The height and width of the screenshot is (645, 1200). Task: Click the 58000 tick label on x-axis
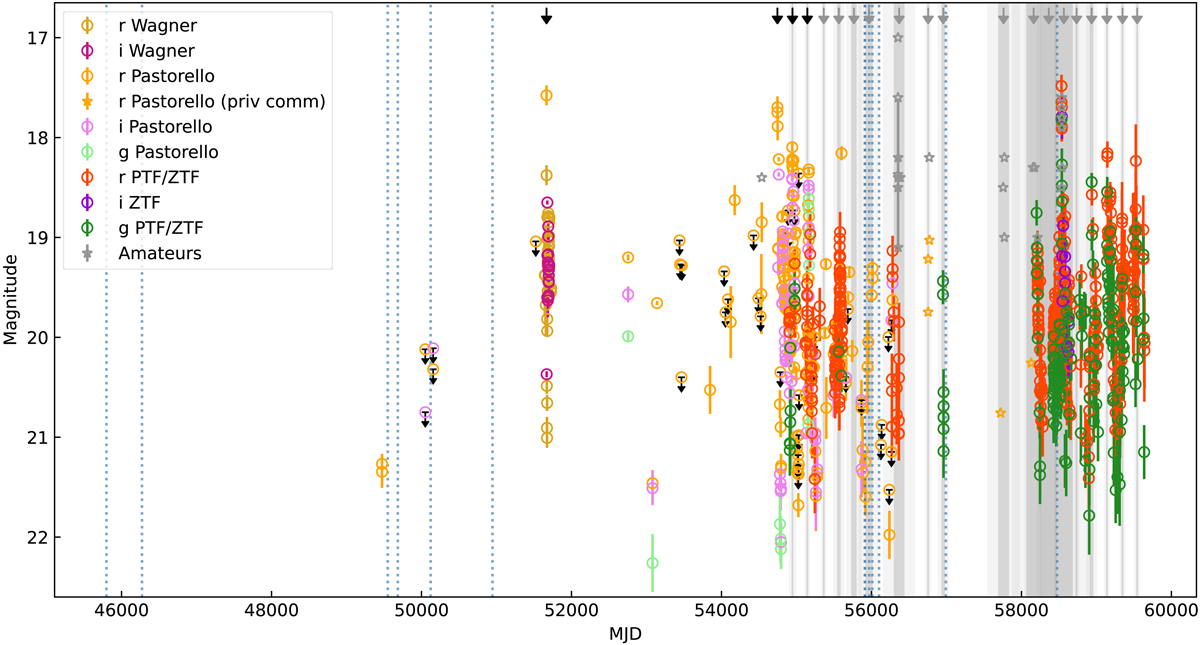pyautogui.click(x=1022, y=611)
